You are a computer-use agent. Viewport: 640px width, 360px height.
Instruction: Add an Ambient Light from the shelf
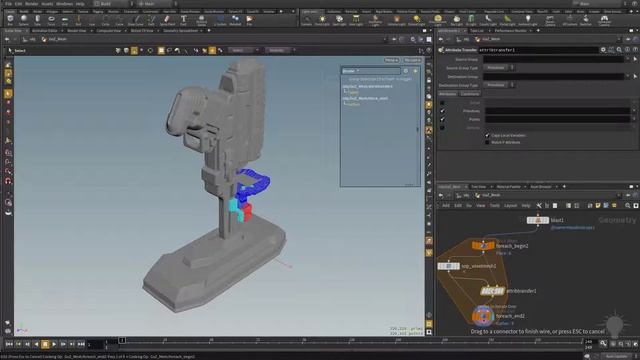(x=528, y=20)
